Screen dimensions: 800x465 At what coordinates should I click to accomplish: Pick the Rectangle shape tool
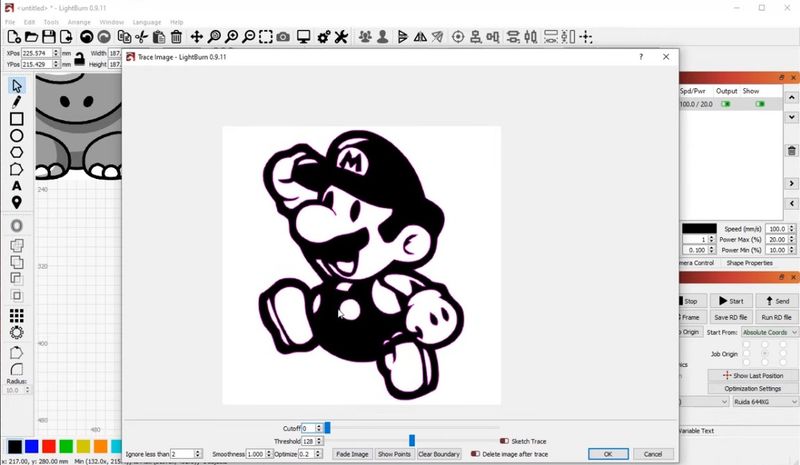coord(17,119)
